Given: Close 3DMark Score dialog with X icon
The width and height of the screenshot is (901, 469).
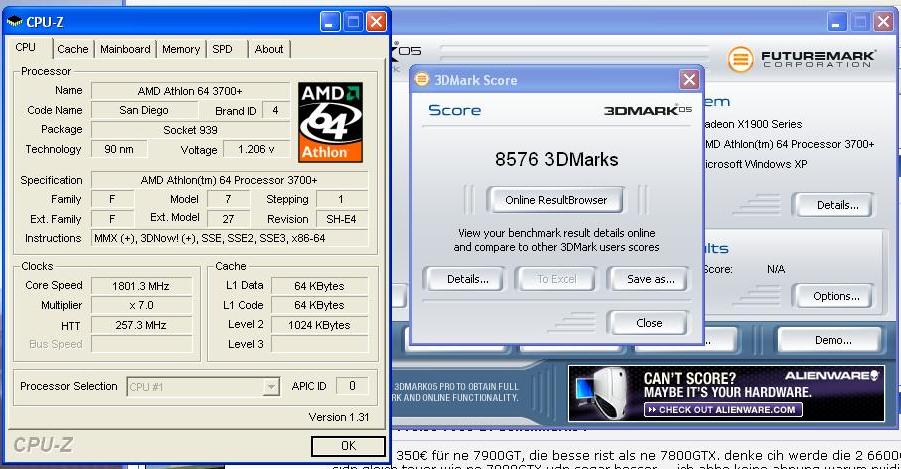Looking at the screenshot, I should pyautogui.click(x=689, y=80).
